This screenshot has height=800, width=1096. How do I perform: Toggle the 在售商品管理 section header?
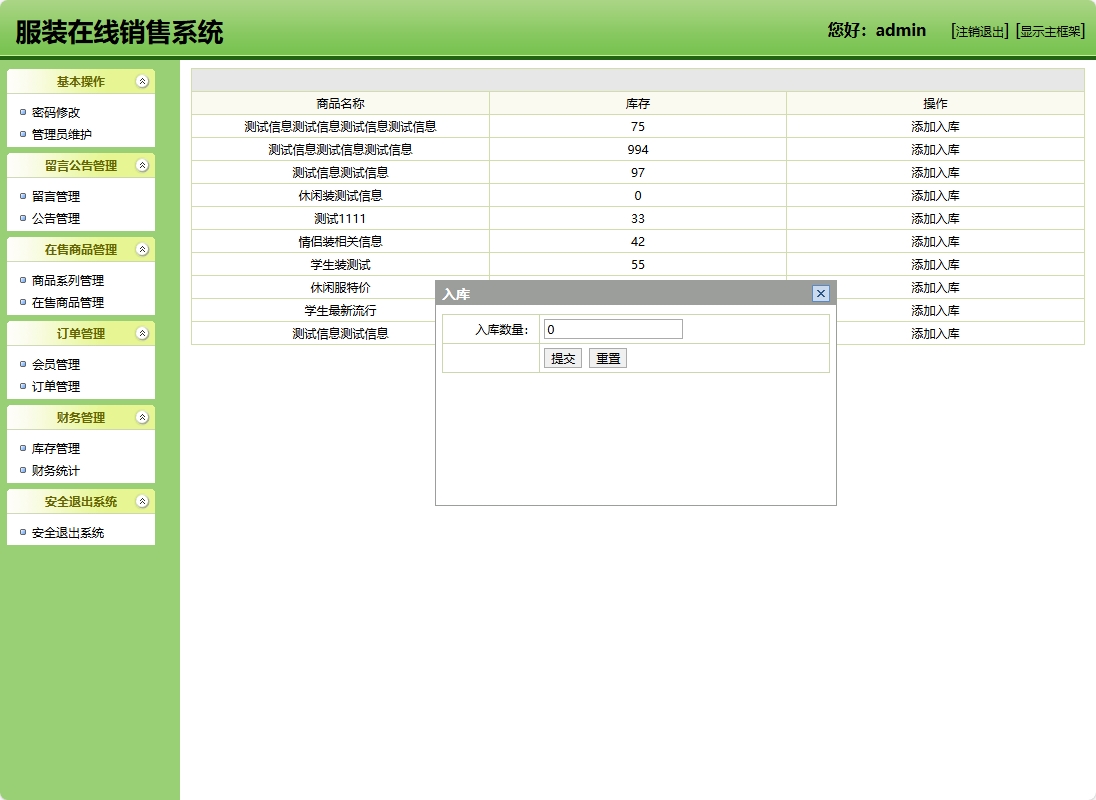pos(81,249)
